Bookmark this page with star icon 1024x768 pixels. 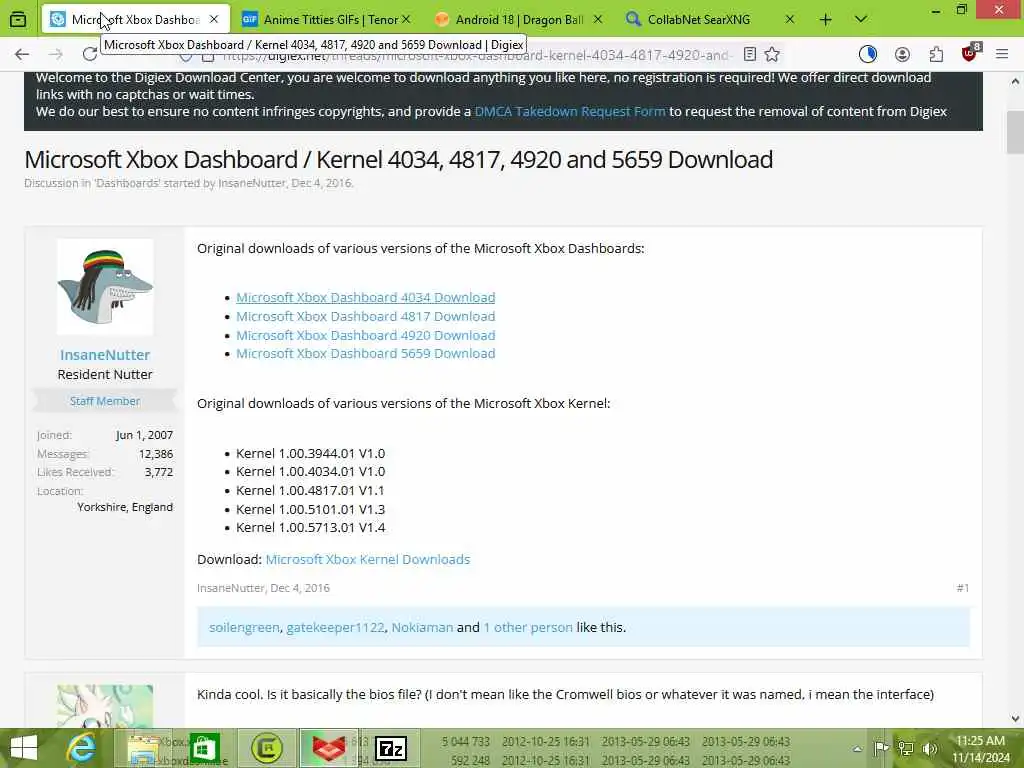pyautogui.click(x=772, y=54)
